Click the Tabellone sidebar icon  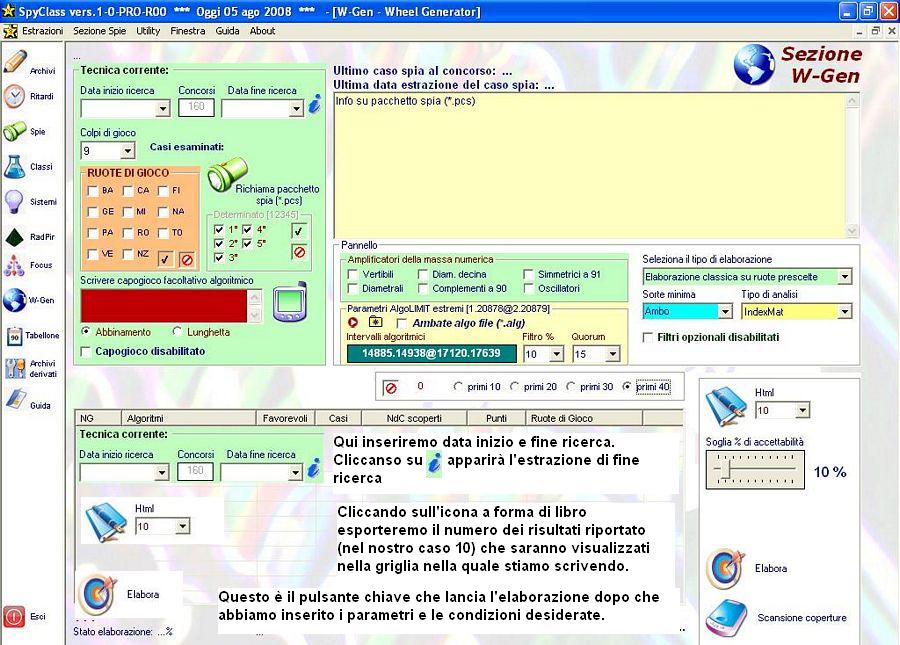(x=15, y=336)
